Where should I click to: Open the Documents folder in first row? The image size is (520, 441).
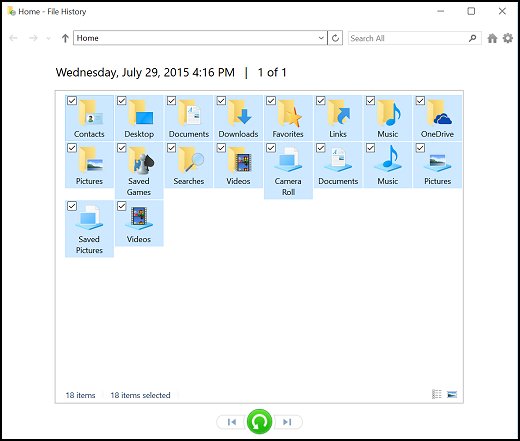click(190, 114)
